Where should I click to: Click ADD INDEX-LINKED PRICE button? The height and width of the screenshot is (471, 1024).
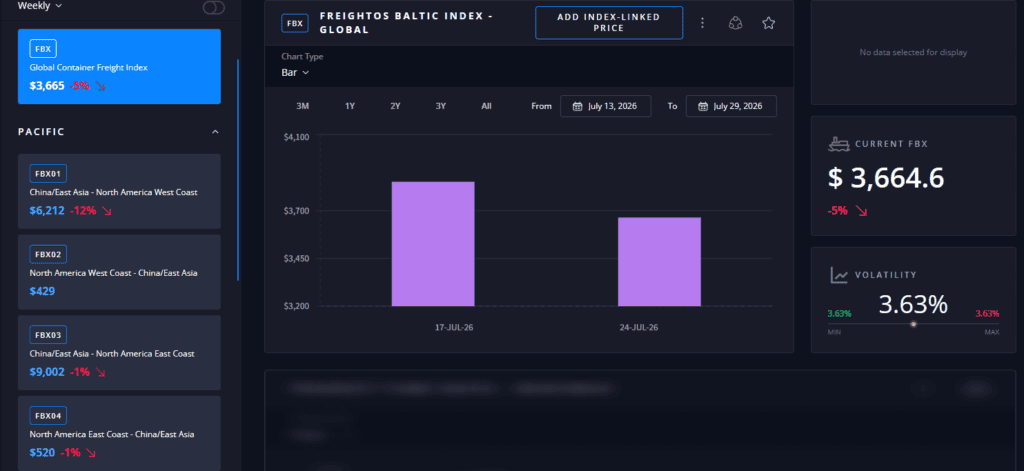coord(609,23)
